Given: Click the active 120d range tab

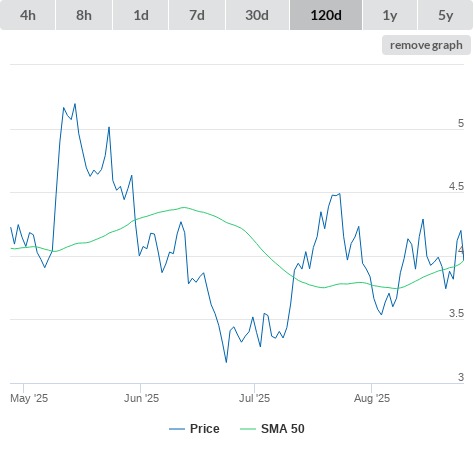Looking at the screenshot, I should (x=326, y=15).
